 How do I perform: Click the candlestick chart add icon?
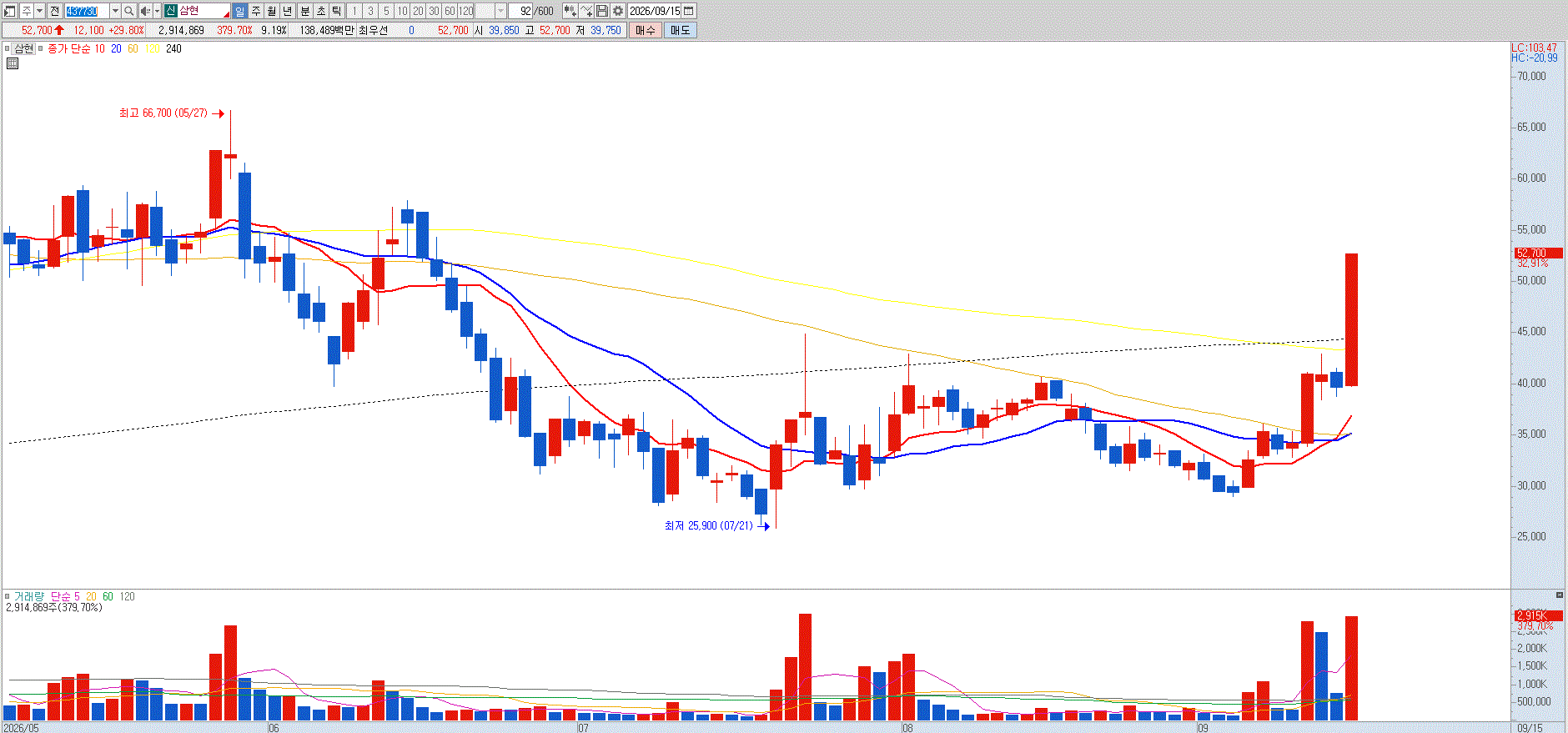pos(570,11)
